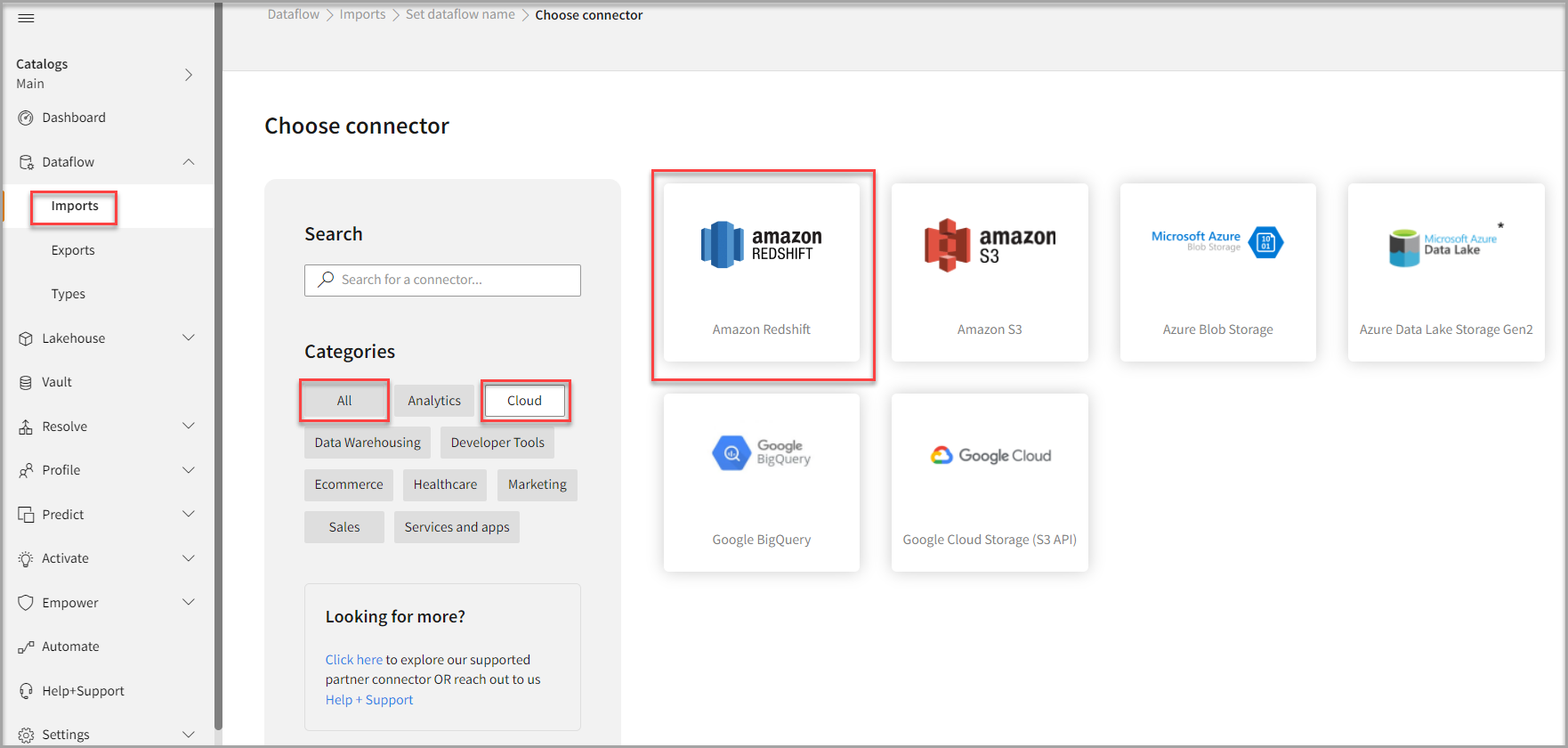Click the Automate sidebar item
This screenshot has width=1568, height=748.
coord(70,646)
